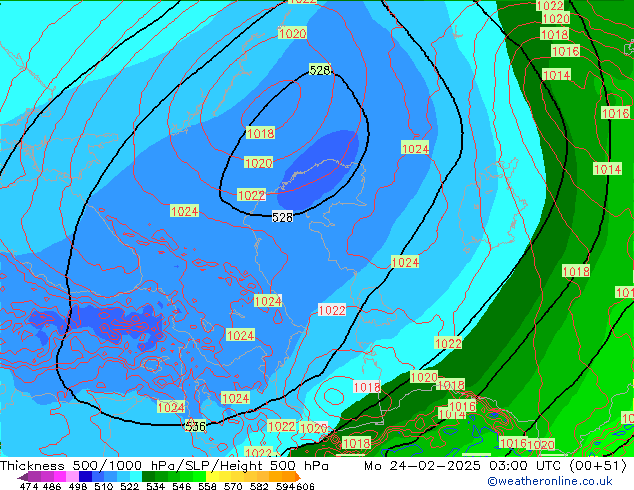Open the weatheronline.co.uk copyright link
This screenshot has height=490, width=634.
tap(550, 481)
